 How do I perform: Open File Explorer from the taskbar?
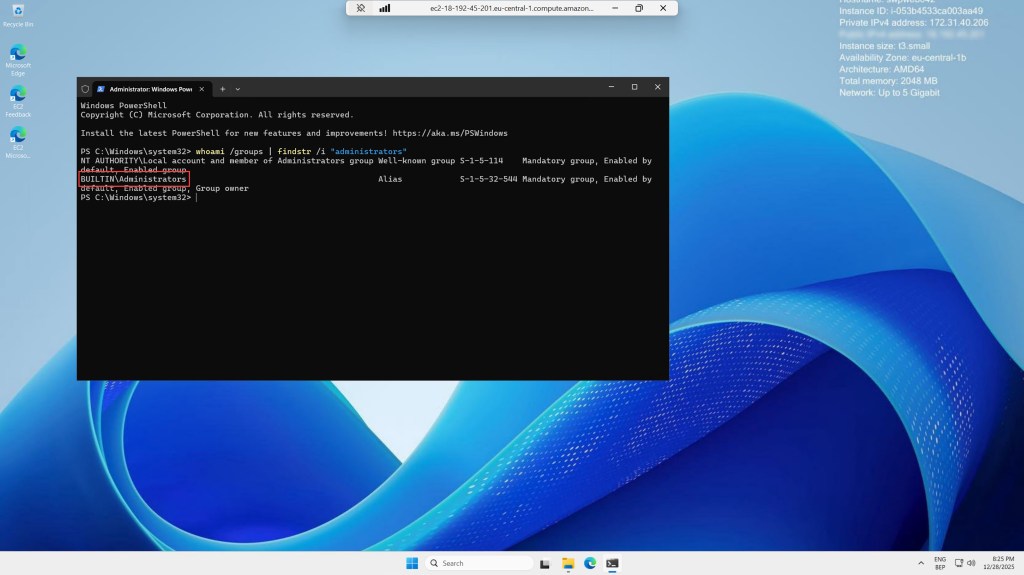coord(567,563)
